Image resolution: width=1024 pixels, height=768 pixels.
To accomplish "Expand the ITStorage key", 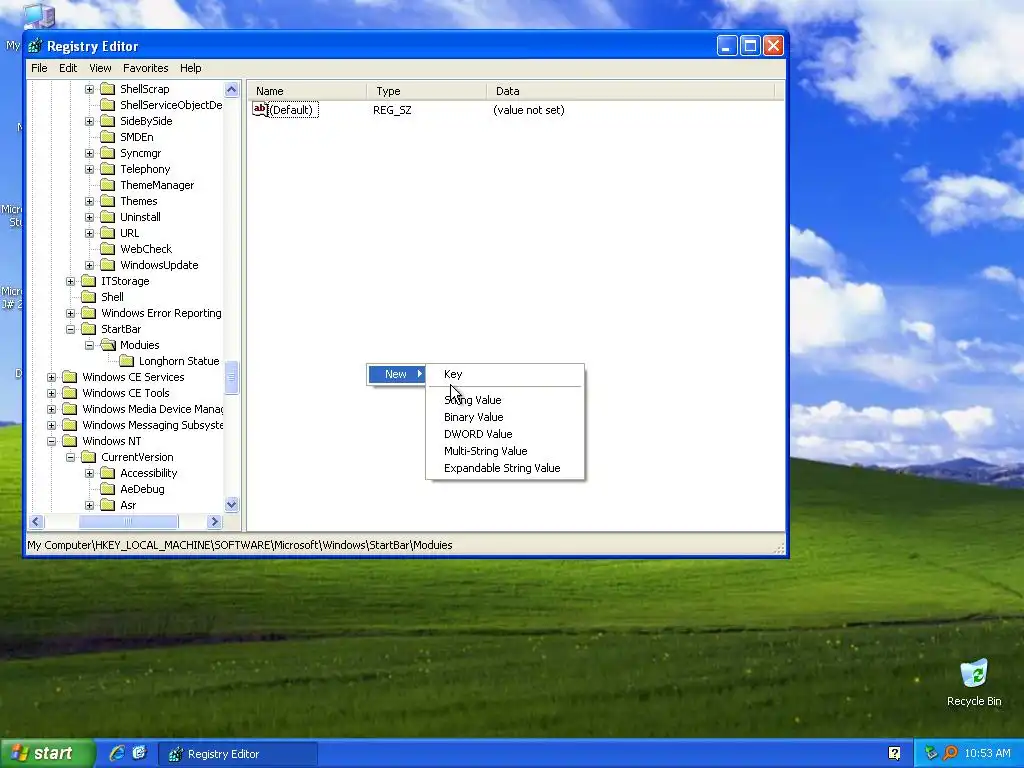I will (x=71, y=281).
